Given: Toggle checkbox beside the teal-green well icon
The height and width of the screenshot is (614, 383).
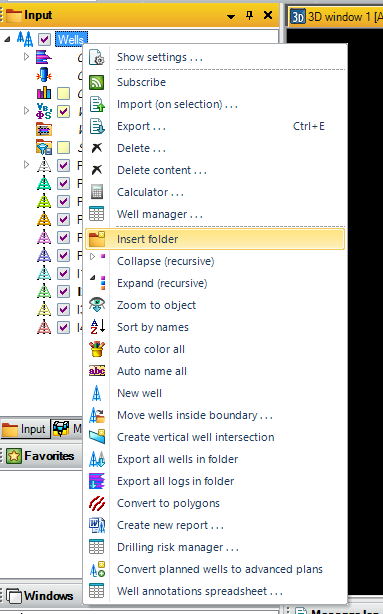Looking at the screenshot, I should pyautogui.click(x=63, y=183).
